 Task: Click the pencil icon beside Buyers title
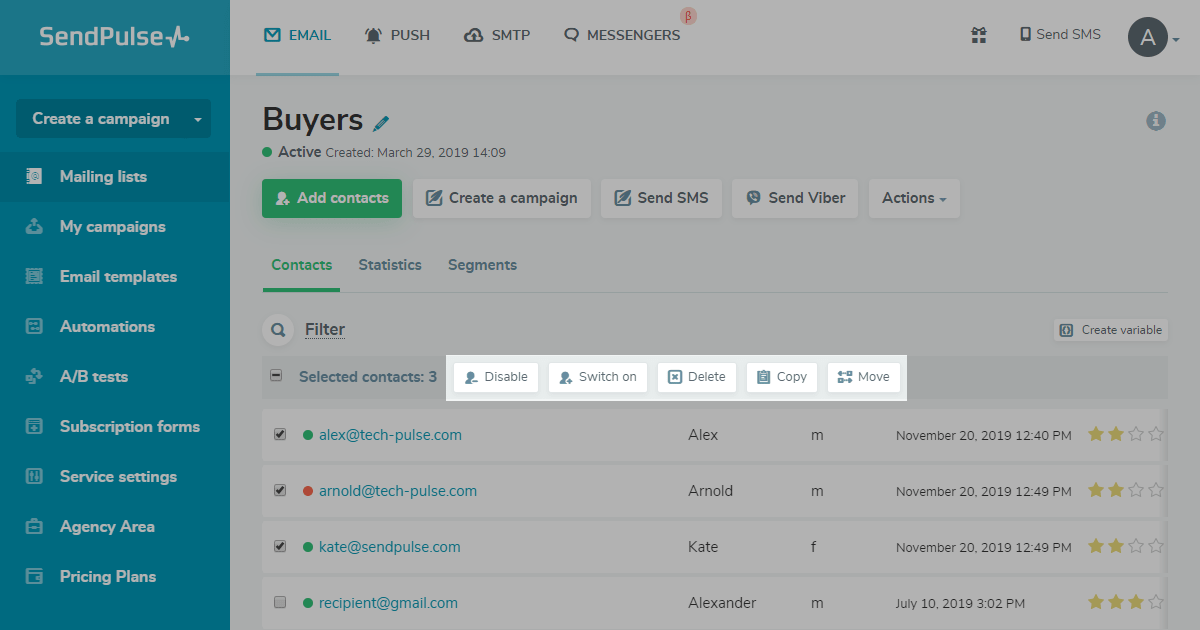click(x=381, y=123)
